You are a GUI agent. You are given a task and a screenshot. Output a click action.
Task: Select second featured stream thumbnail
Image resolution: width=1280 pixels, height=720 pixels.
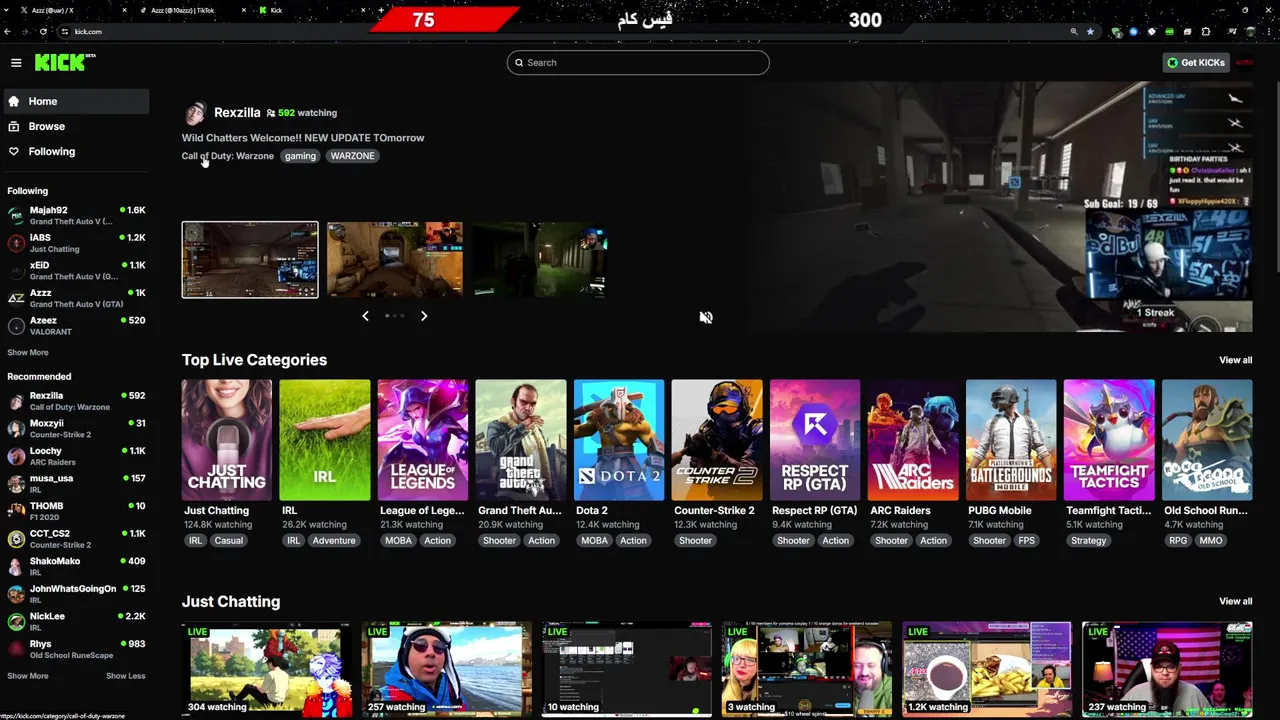point(395,260)
